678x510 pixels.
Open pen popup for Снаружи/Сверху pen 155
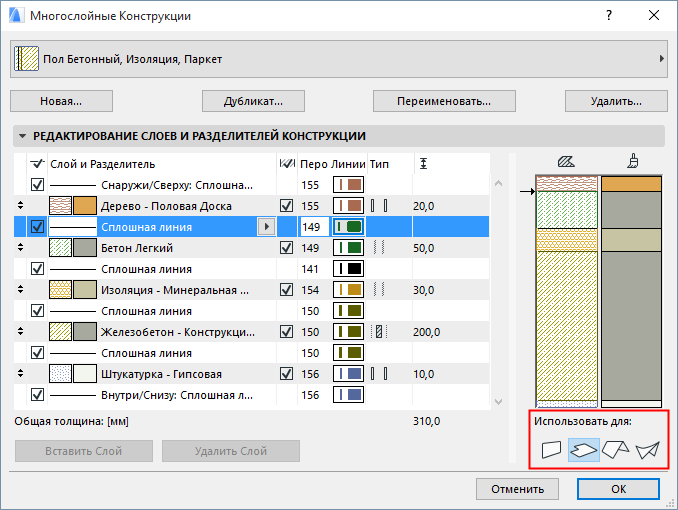click(x=348, y=185)
